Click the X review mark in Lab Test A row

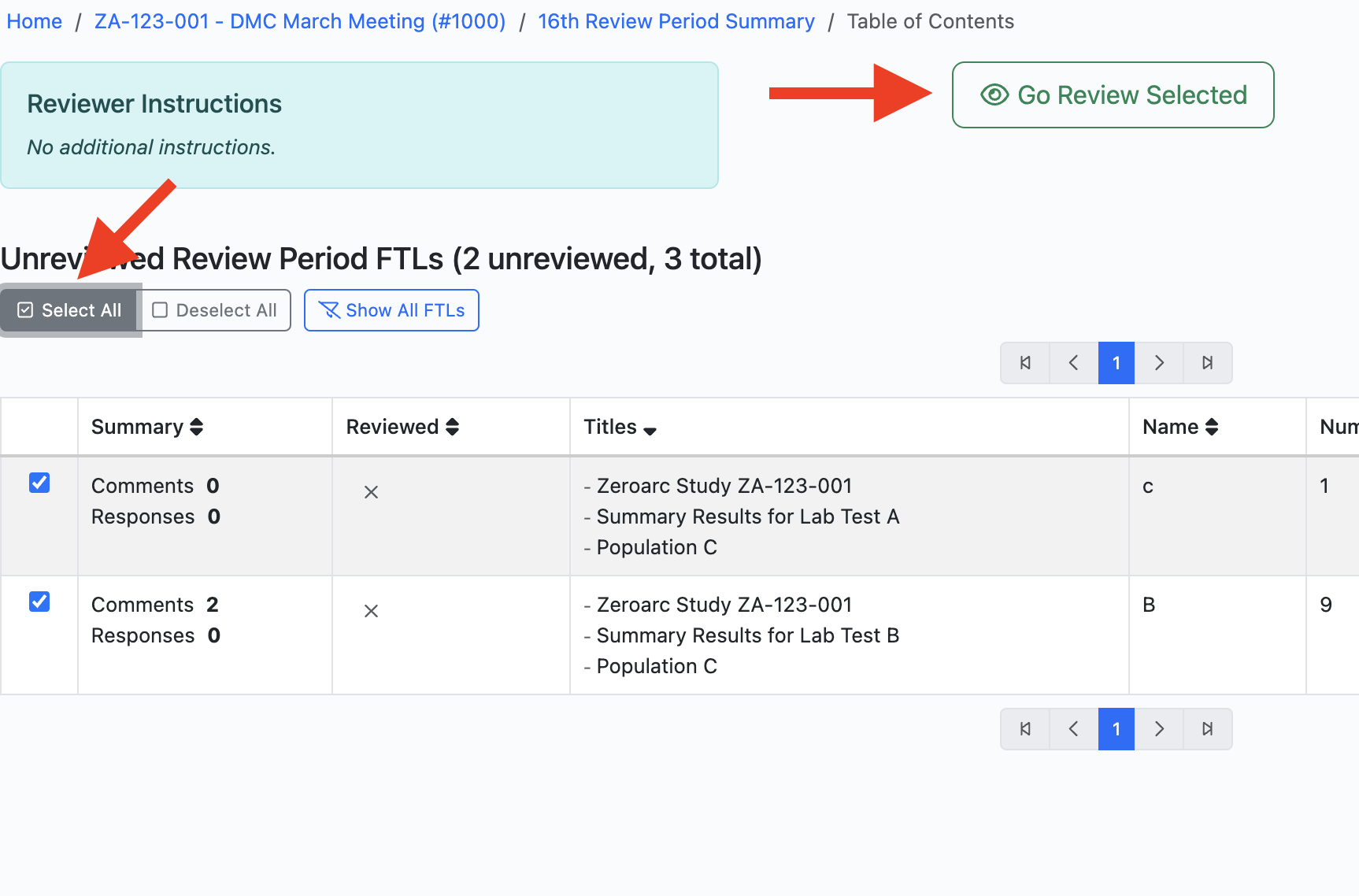[x=371, y=491]
